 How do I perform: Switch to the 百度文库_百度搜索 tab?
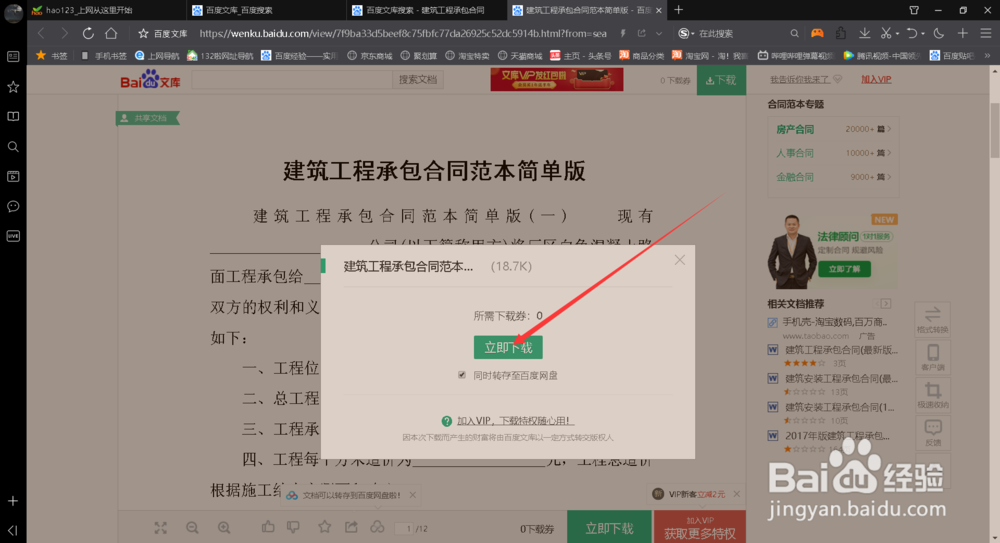267,10
